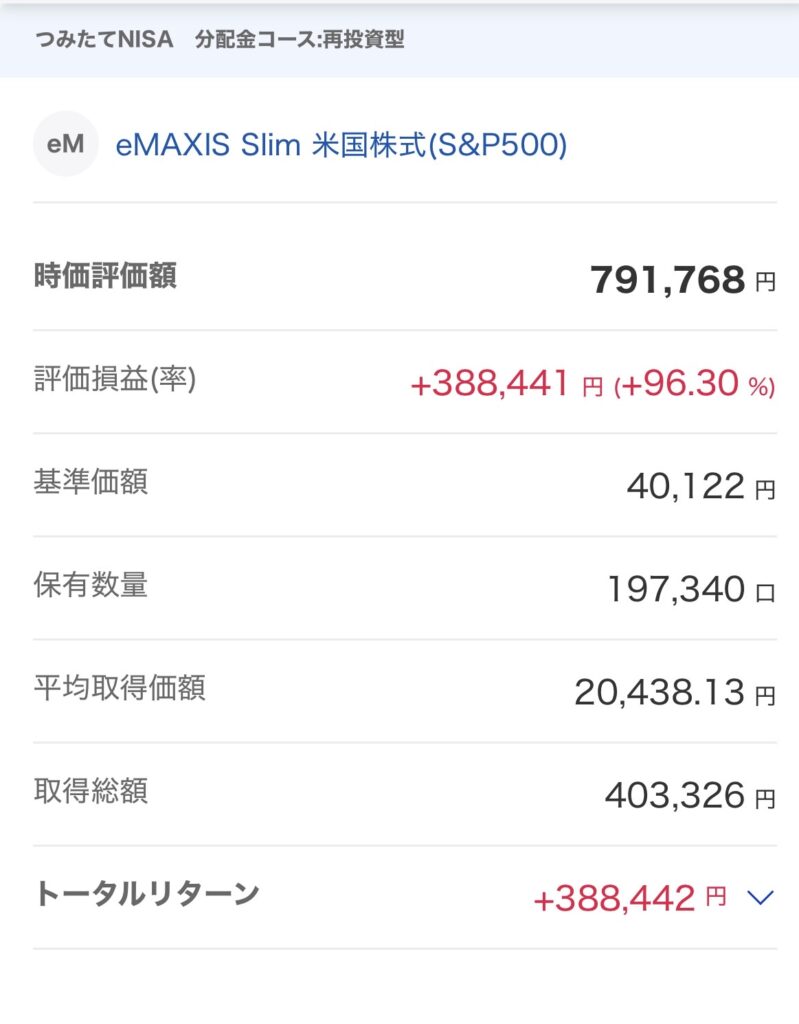
Task: Select the 197,340 口 holdings quantity
Action: coord(690,590)
